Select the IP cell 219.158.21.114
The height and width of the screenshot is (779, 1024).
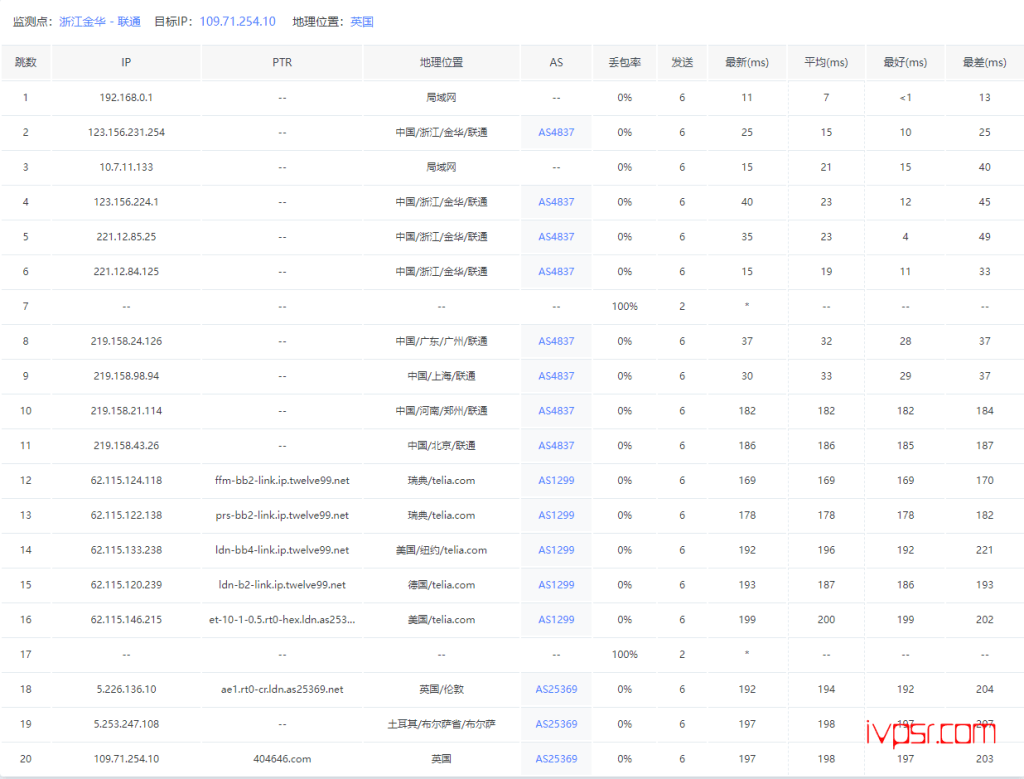coord(126,411)
